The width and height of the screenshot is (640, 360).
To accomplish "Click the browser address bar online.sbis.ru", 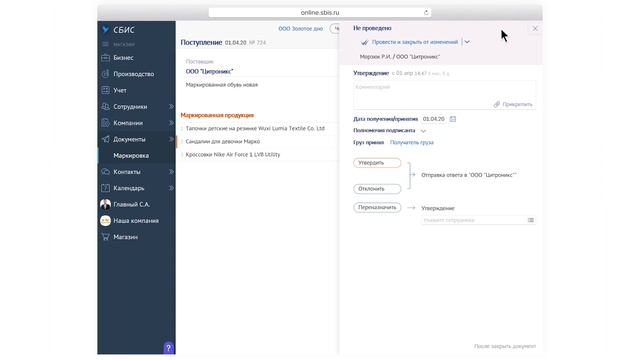I will pos(320,13).
